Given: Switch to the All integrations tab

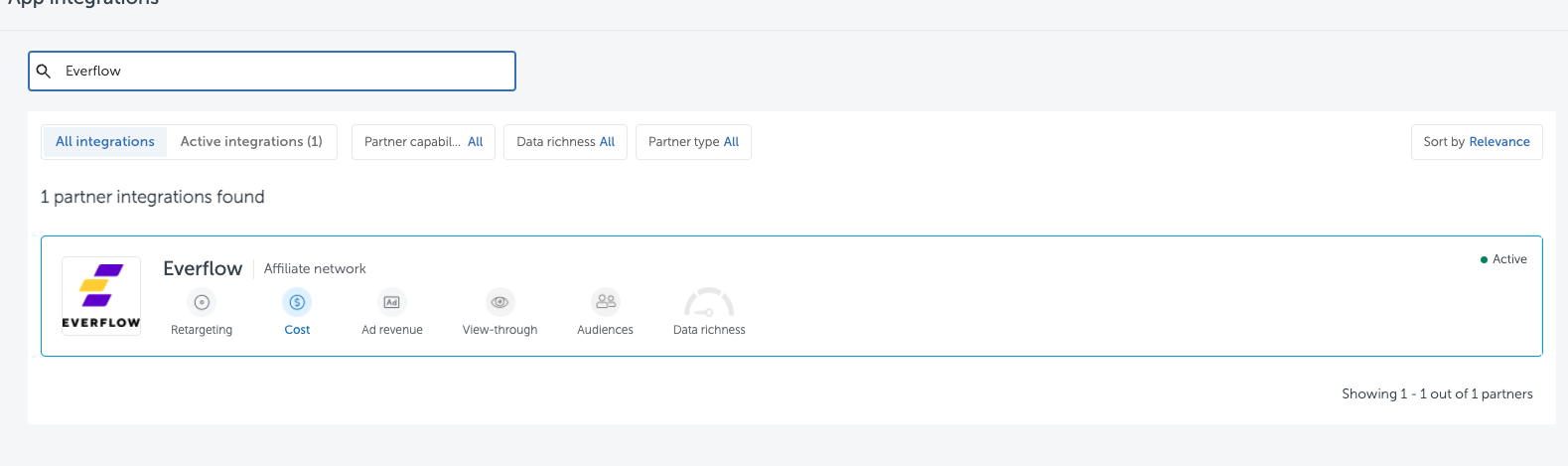Looking at the screenshot, I should (105, 142).
